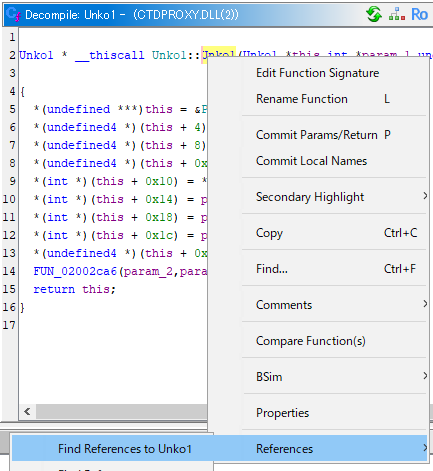Image resolution: width=433 pixels, height=471 pixels.
Task: Choose Edit Function Signature
Action: (317, 73)
